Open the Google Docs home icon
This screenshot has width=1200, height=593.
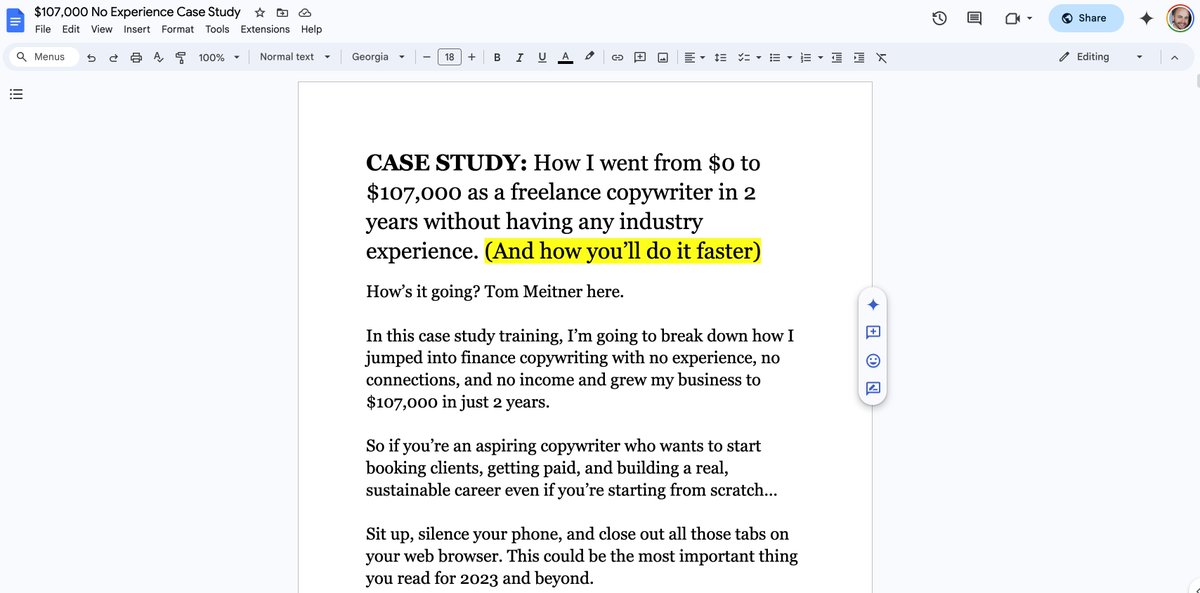point(15,20)
